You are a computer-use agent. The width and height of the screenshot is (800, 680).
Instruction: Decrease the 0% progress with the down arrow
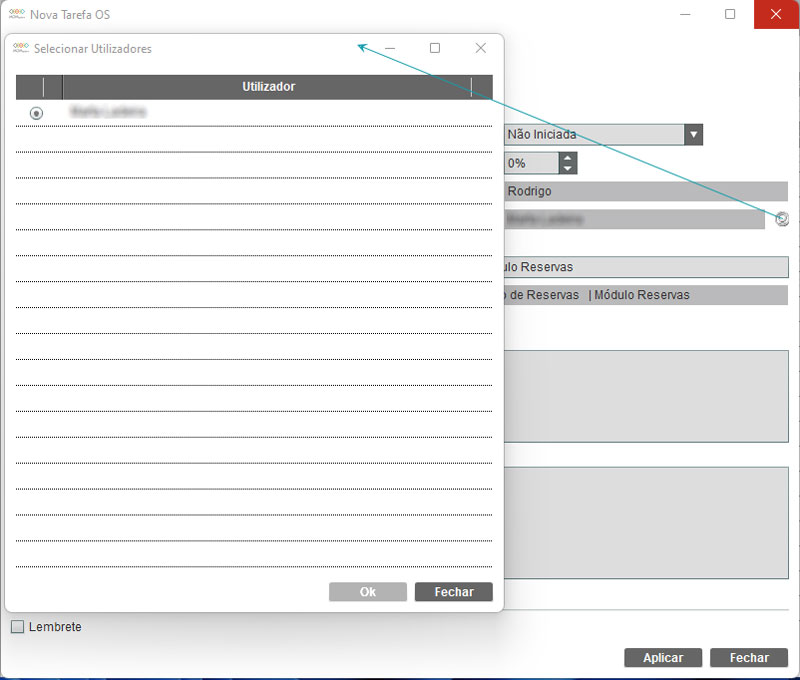click(x=568, y=169)
